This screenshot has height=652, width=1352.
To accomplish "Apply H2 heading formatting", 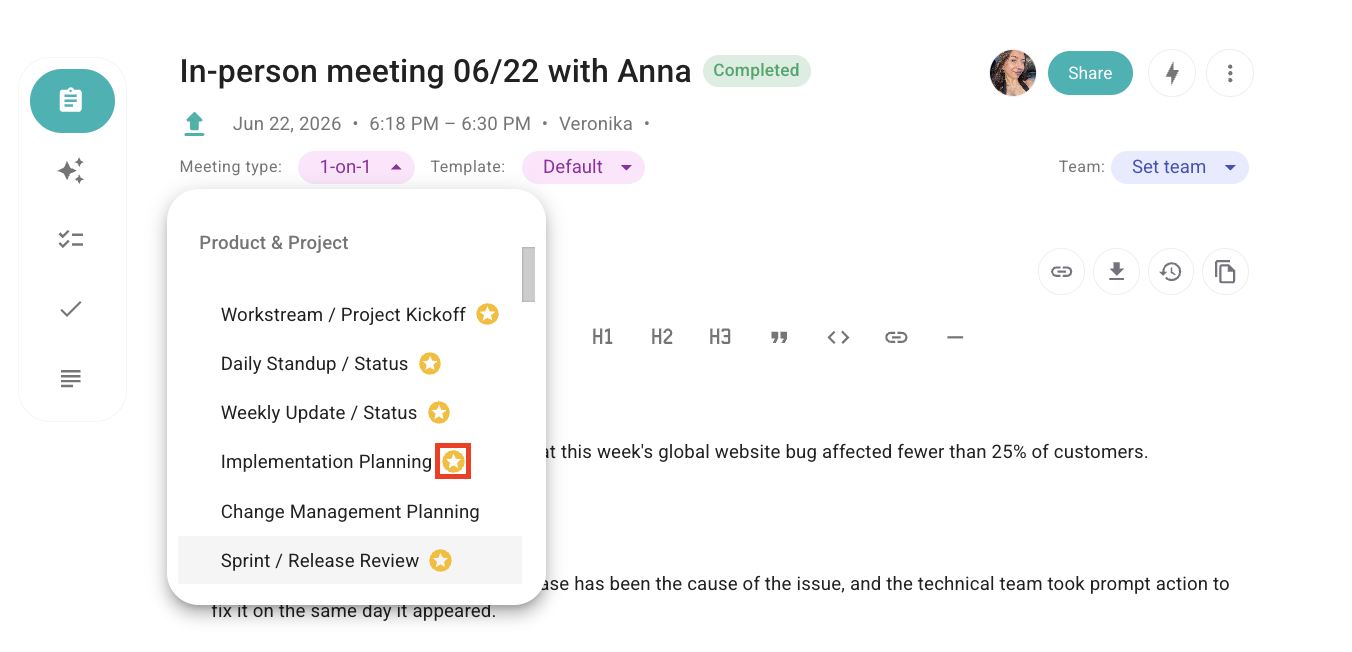I will coord(662,337).
